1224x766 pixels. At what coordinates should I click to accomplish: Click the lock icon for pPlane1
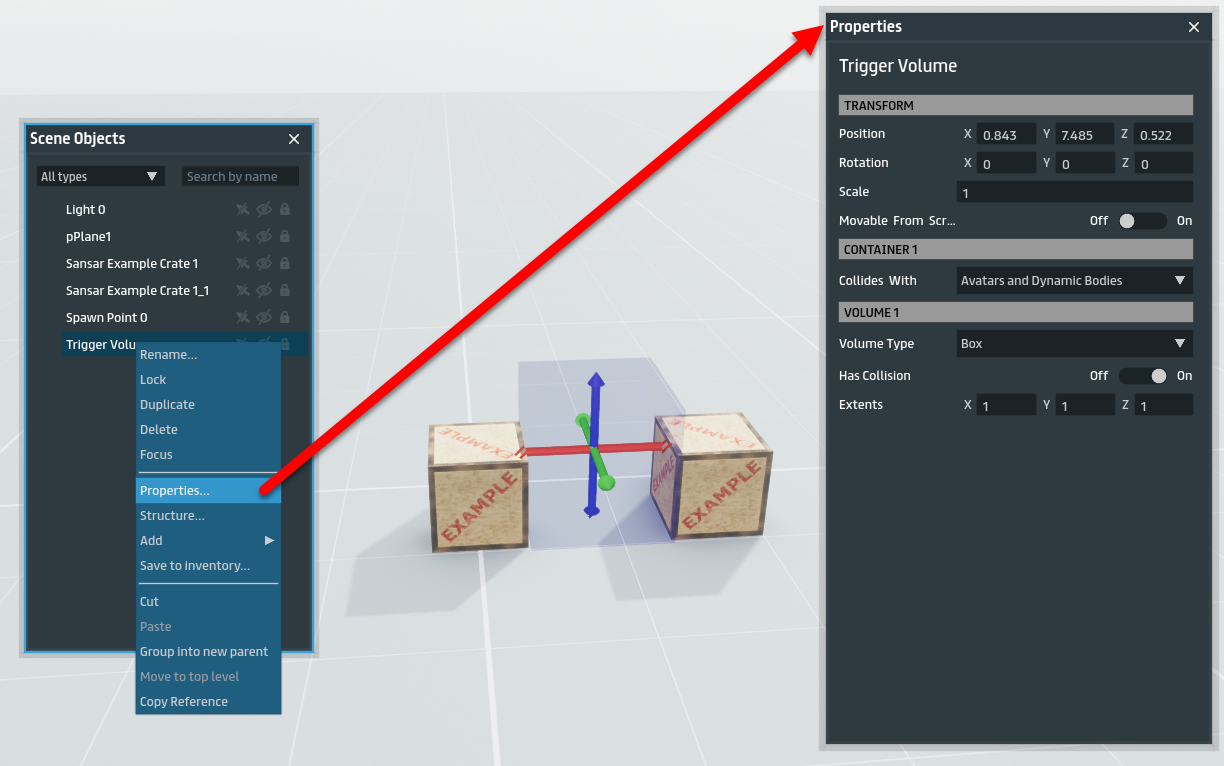[285, 237]
